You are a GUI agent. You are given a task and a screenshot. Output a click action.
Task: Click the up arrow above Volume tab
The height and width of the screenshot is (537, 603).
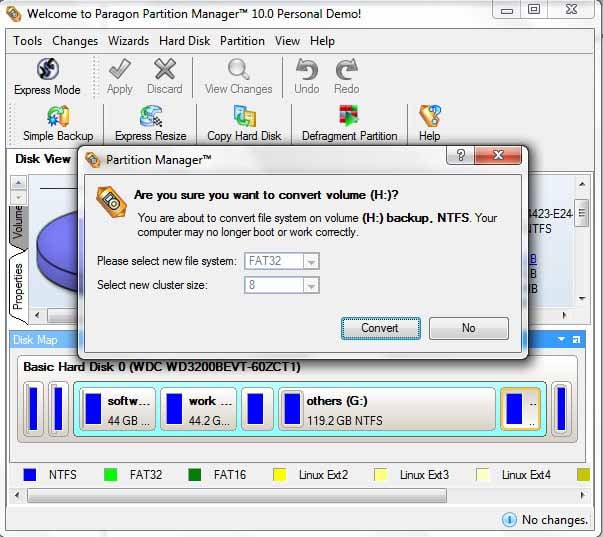(18, 183)
